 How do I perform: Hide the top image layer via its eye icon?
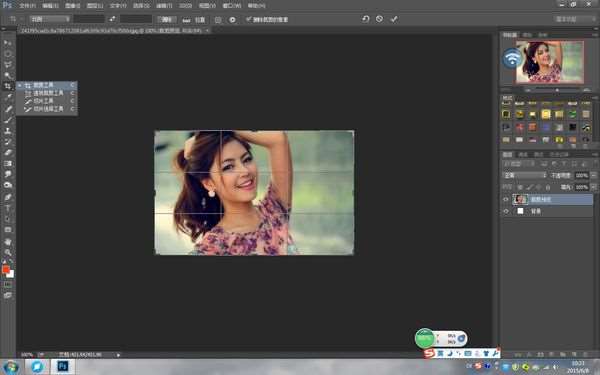coord(506,199)
